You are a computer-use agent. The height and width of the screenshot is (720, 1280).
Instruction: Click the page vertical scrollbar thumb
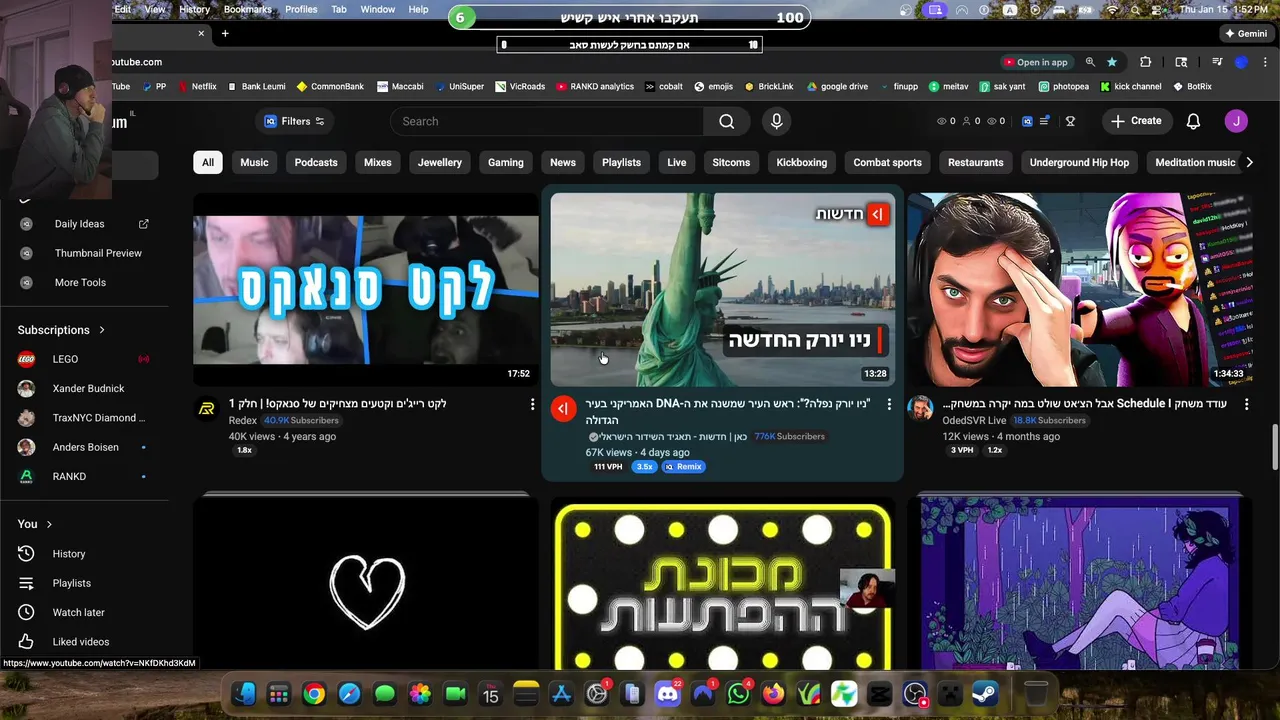[x=1275, y=445]
